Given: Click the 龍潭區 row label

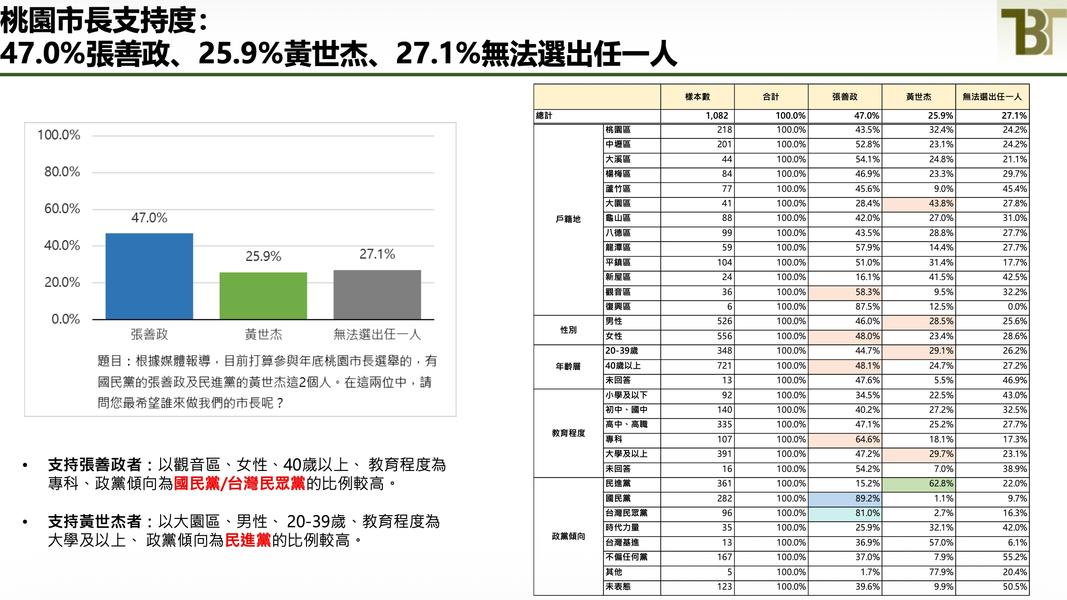Looking at the screenshot, I should click(618, 248).
